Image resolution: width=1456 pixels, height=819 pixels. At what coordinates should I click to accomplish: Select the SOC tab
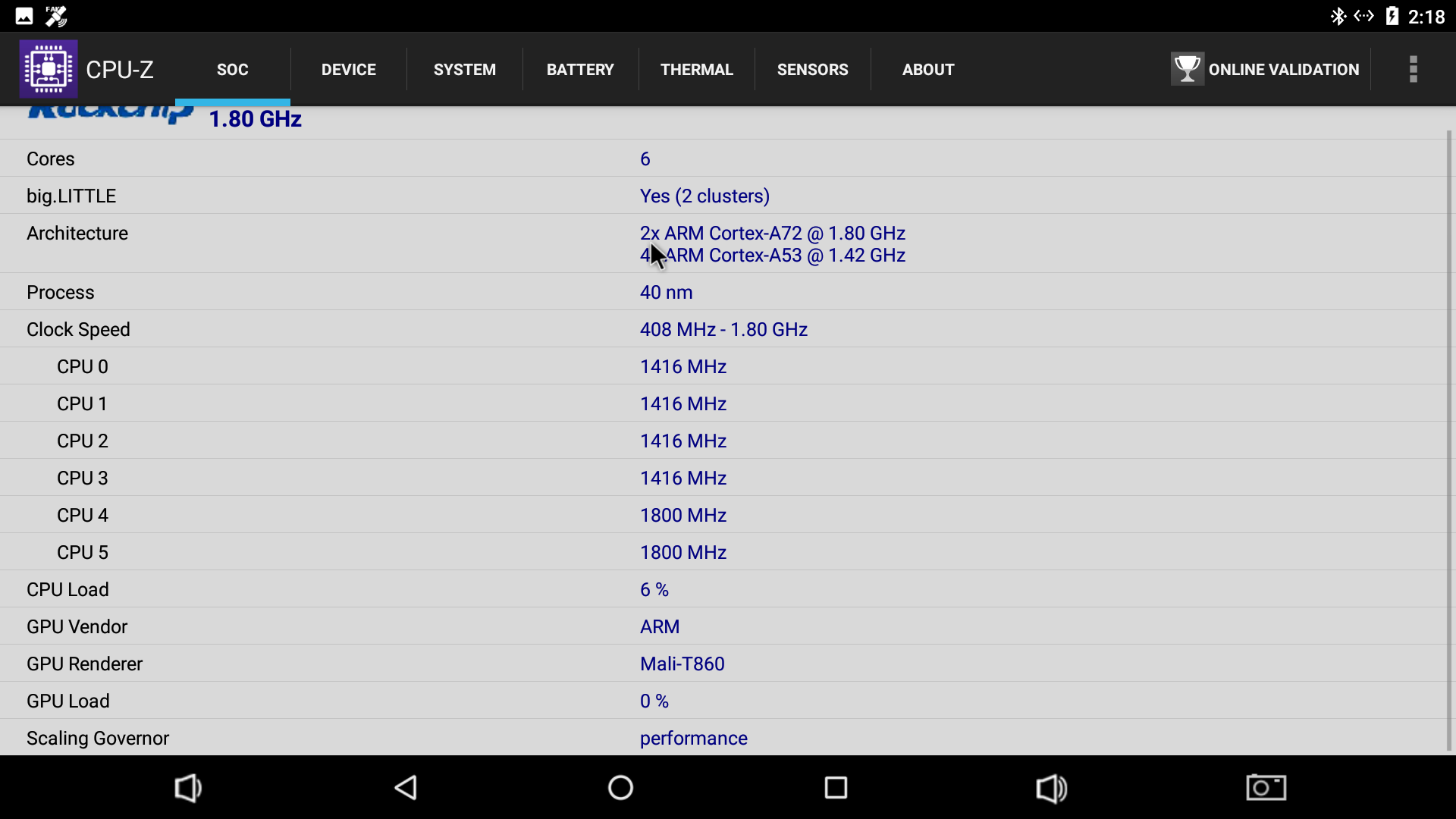[x=232, y=69]
